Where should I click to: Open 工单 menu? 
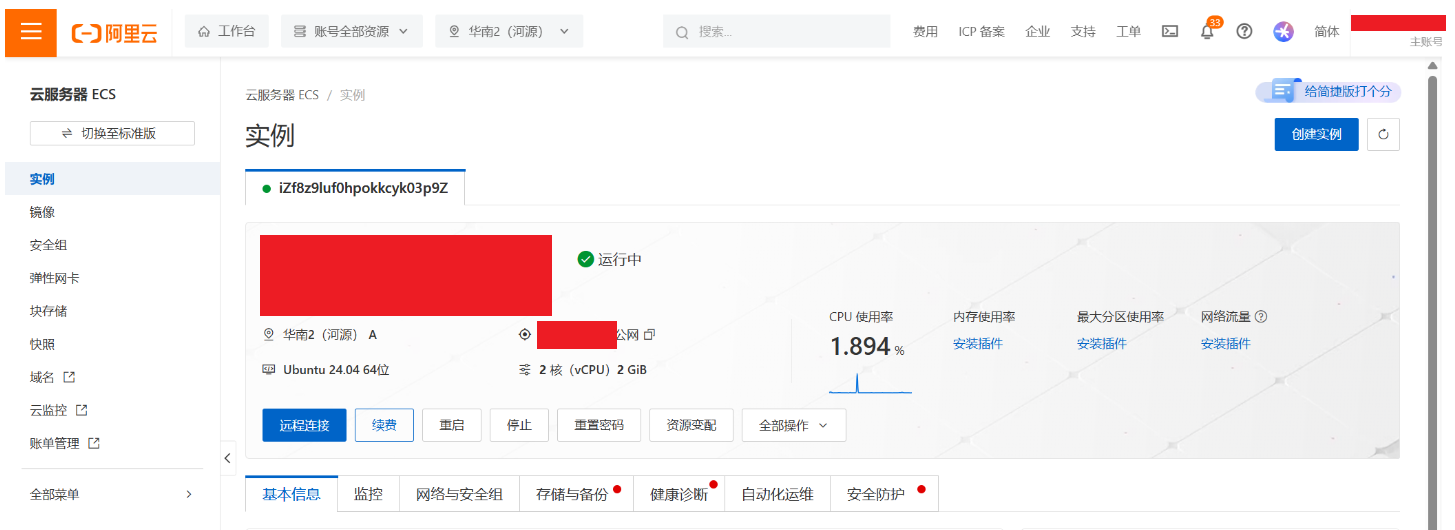point(1128,32)
